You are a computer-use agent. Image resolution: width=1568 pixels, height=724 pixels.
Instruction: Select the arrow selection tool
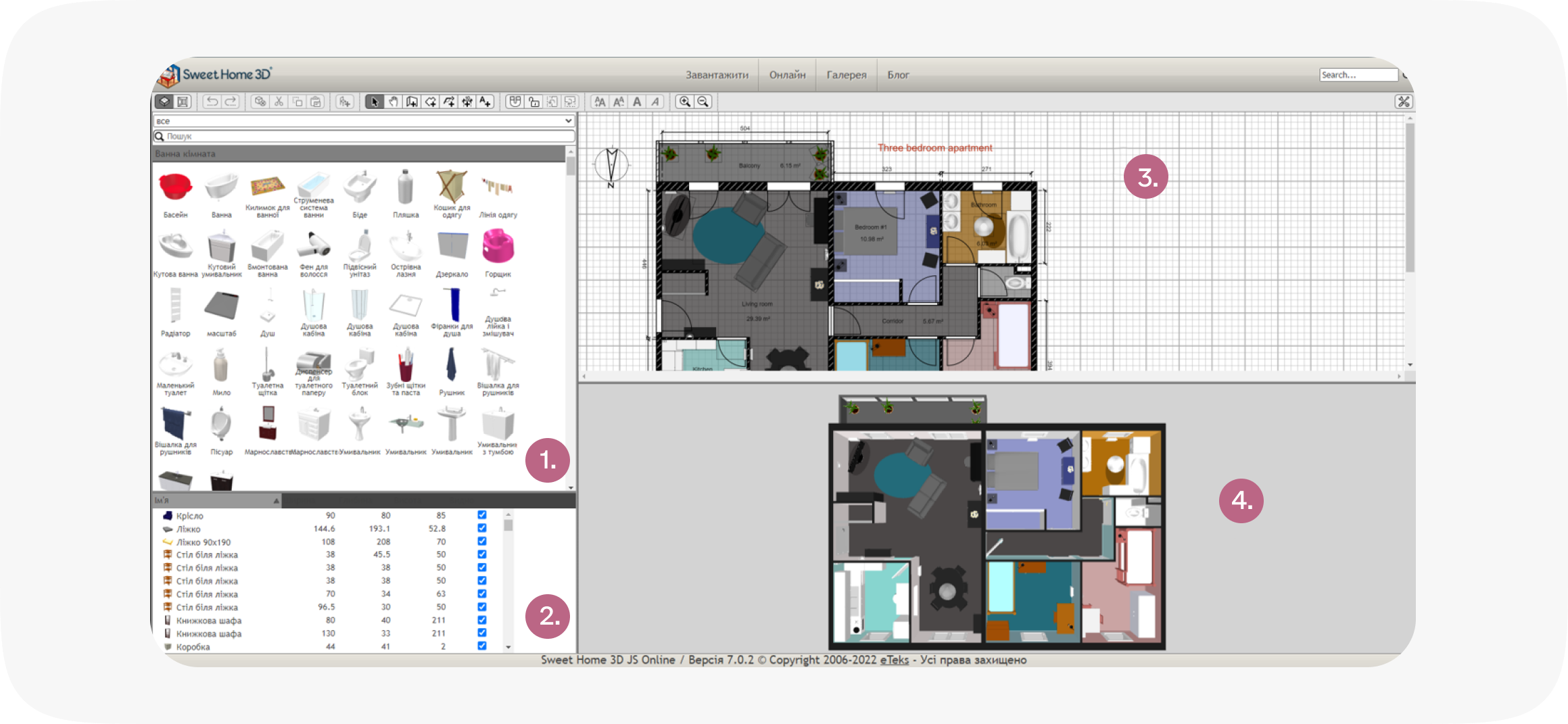374,102
